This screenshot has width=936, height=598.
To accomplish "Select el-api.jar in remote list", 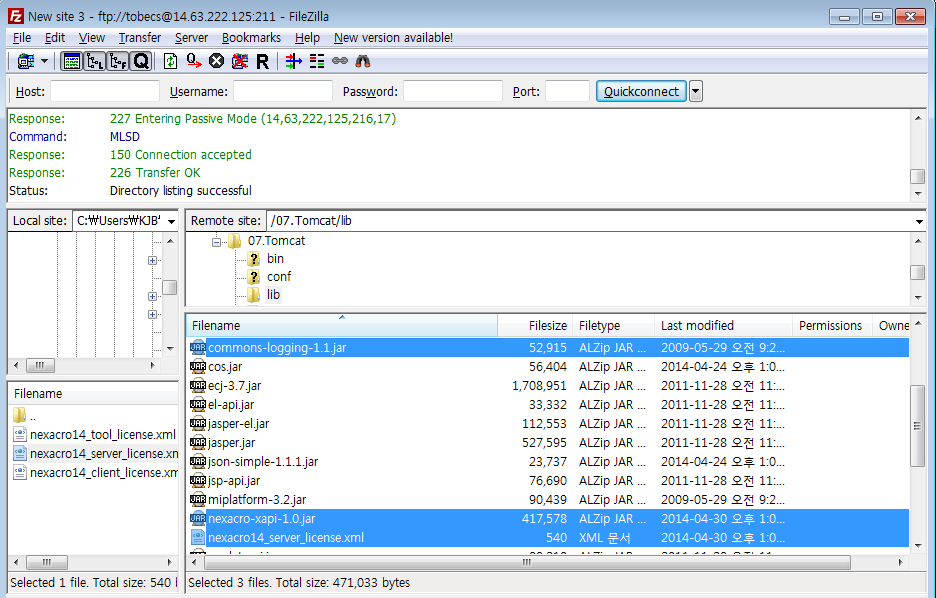I will [x=548, y=405].
